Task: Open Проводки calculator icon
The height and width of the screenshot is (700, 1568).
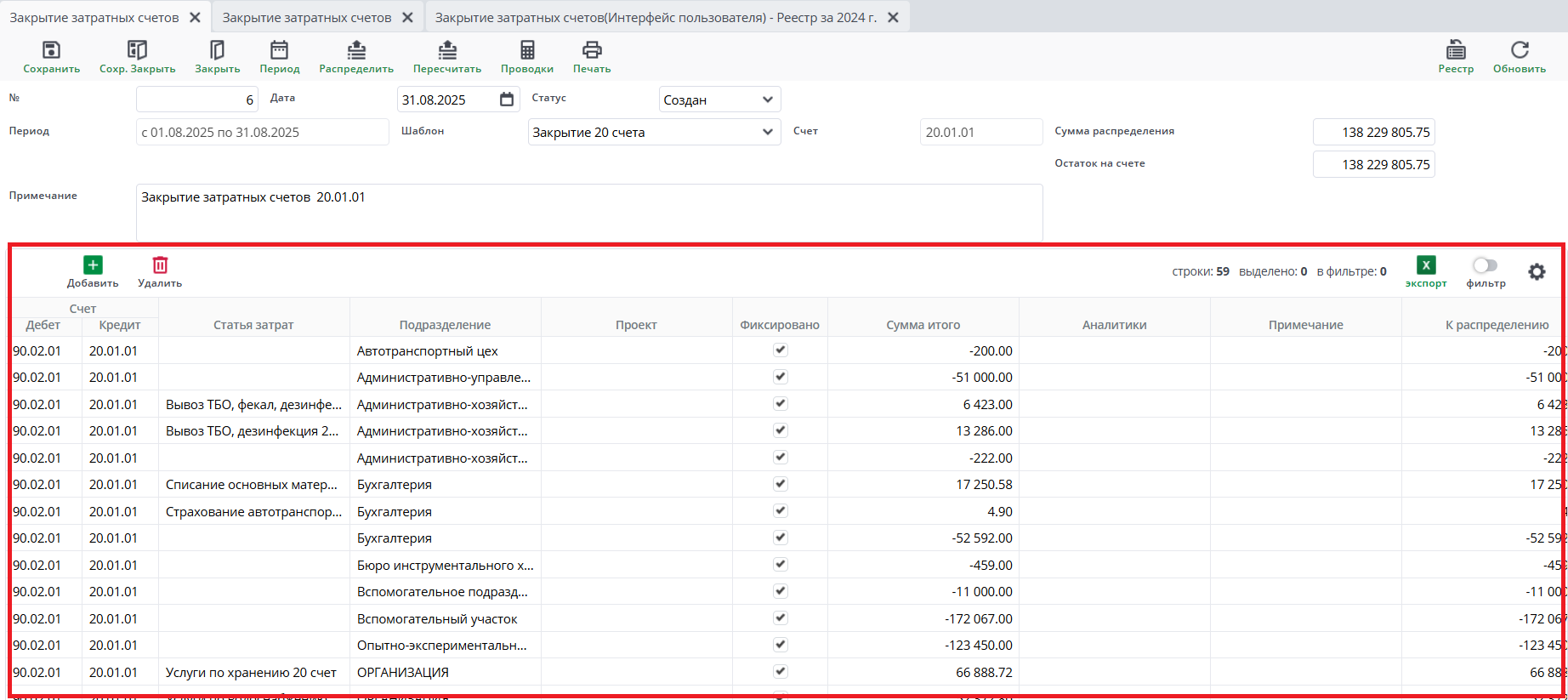Action: coord(527,50)
